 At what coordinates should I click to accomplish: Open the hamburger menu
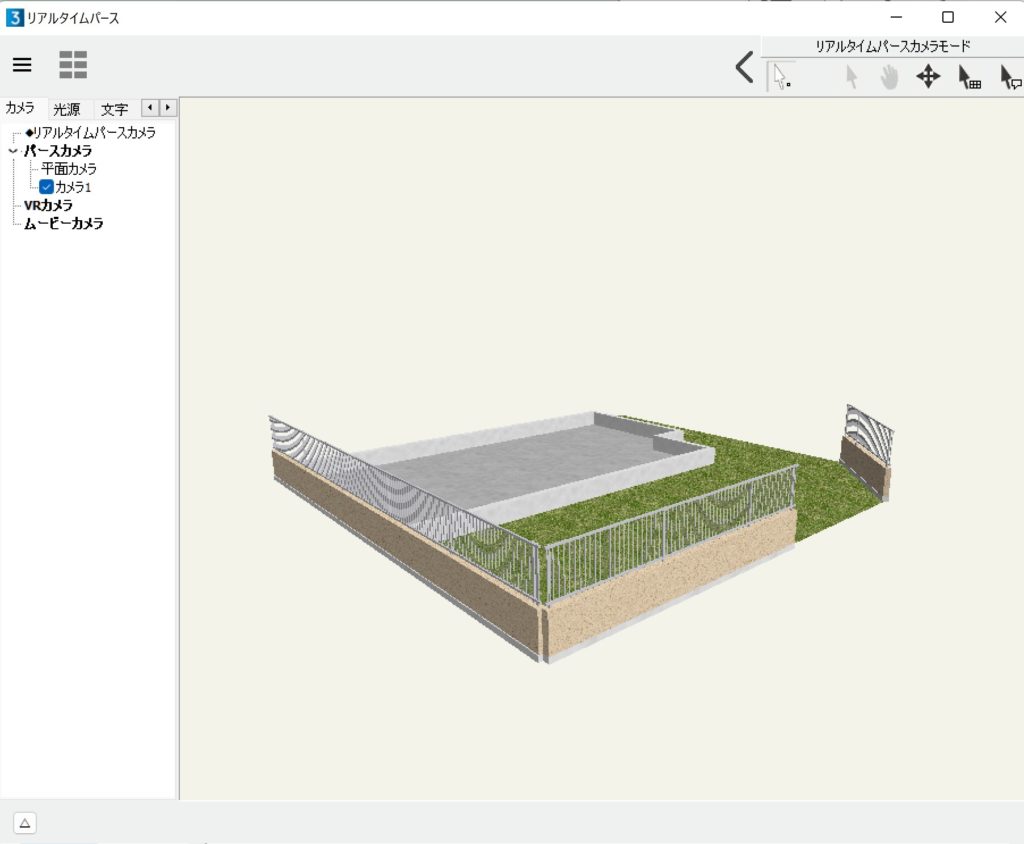click(22, 65)
